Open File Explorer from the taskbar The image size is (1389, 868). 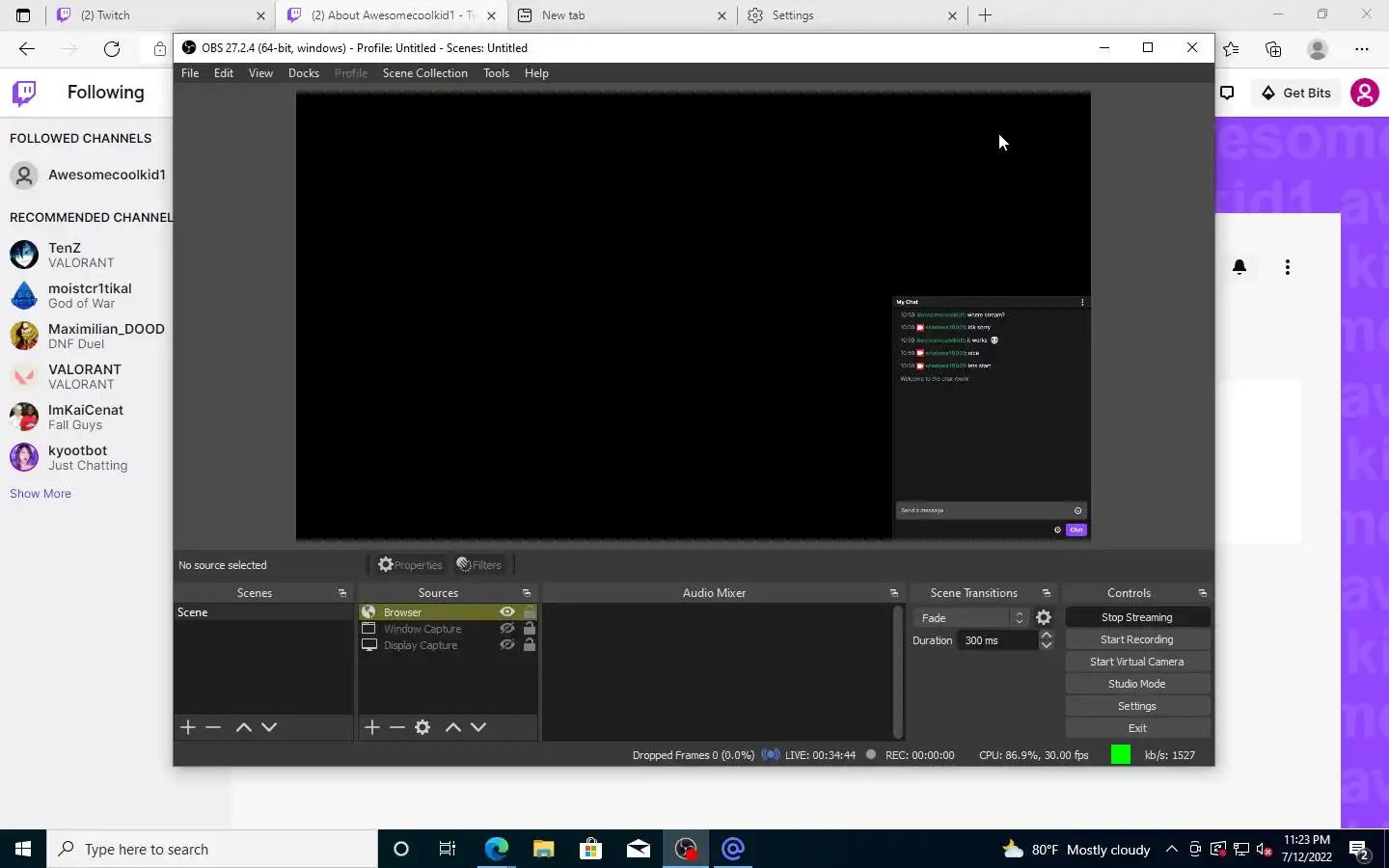pos(544,849)
